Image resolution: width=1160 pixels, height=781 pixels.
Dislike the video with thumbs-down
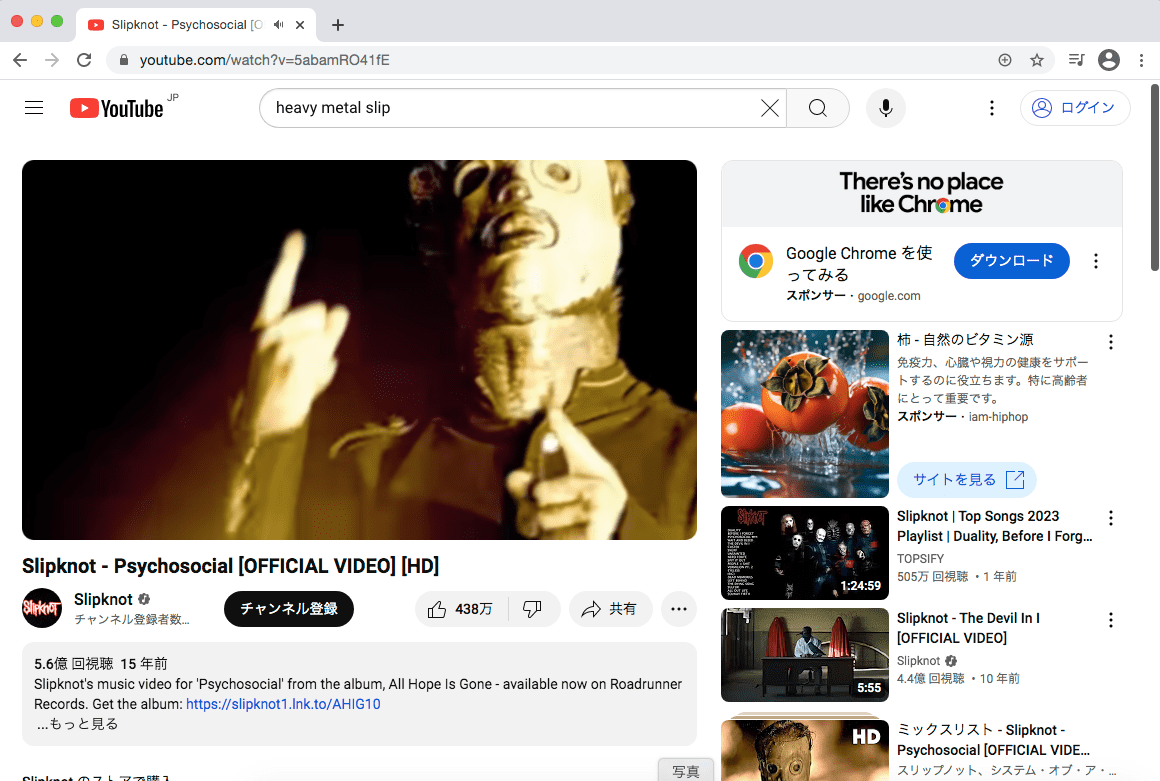pyautogui.click(x=532, y=609)
